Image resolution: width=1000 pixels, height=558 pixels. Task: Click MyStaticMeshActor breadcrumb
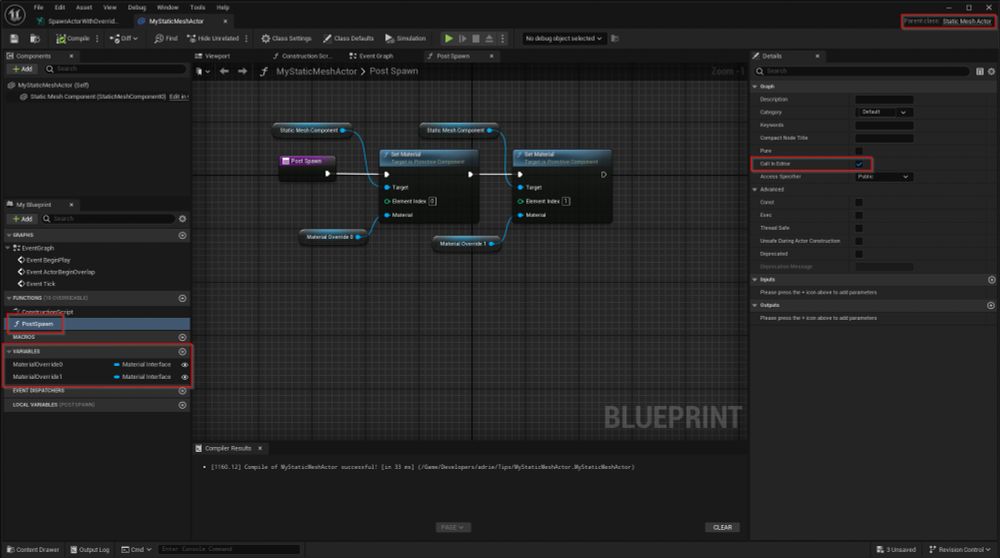coord(316,71)
